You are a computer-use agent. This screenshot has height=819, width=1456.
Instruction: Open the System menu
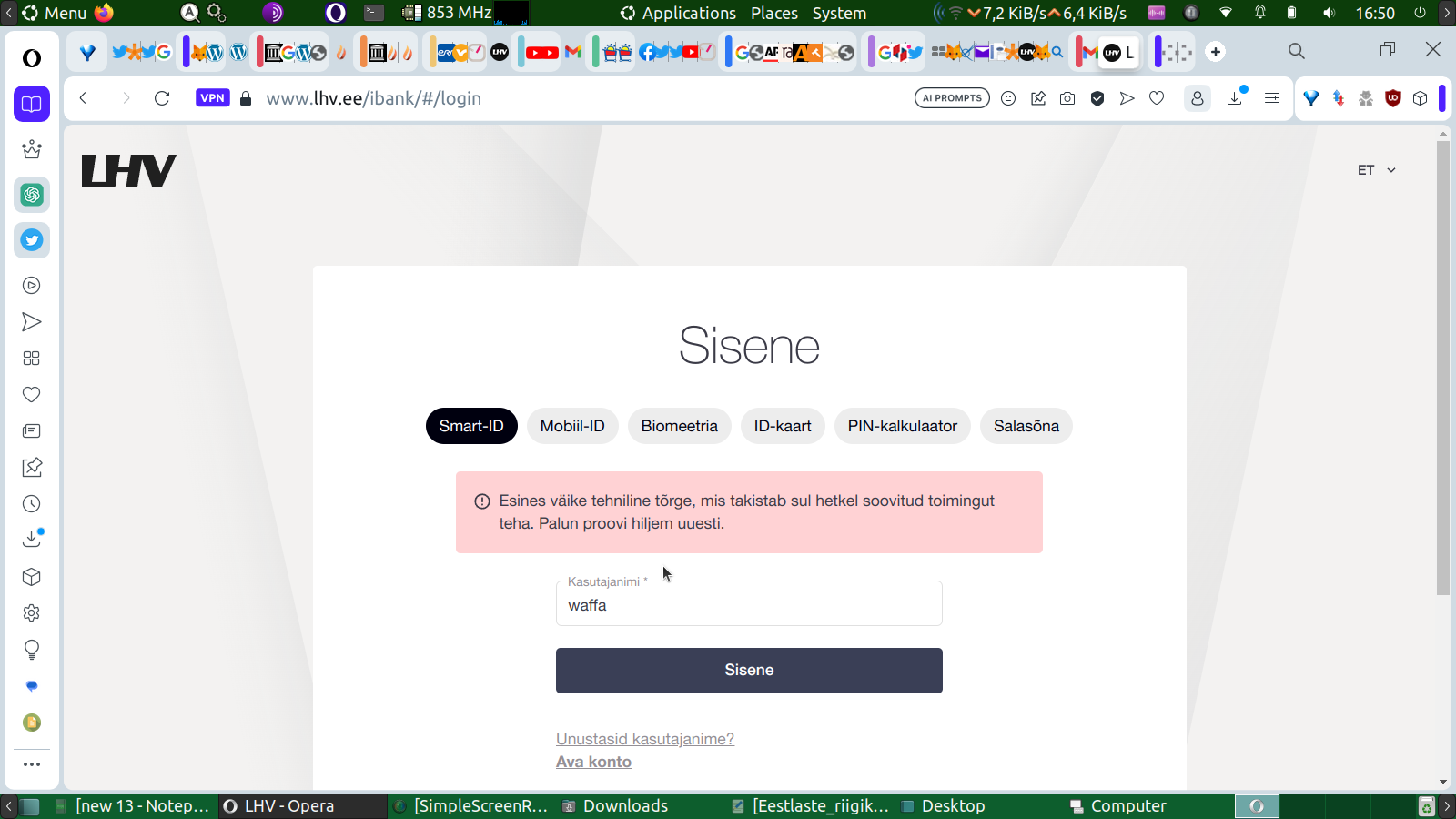(x=839, y=13)
